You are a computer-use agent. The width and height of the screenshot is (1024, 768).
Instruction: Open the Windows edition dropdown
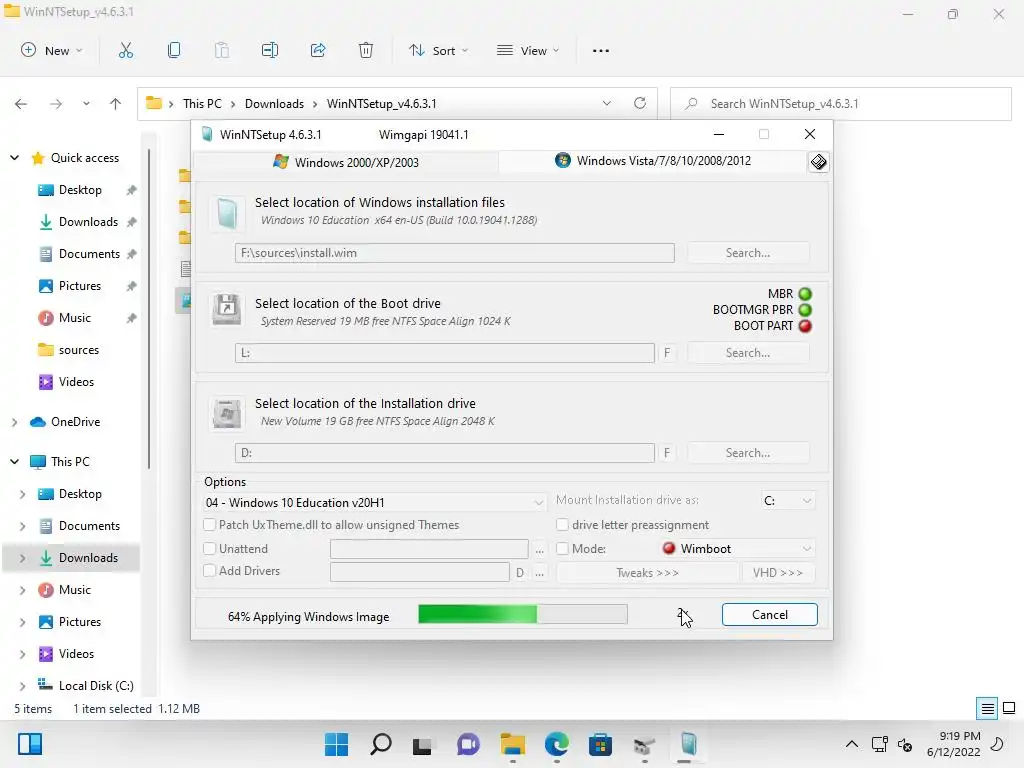tap(374, 502)
